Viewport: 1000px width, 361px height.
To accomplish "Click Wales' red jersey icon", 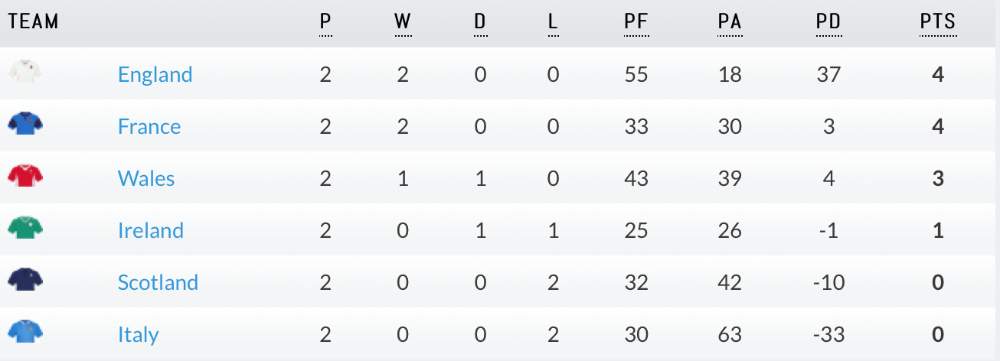I will [x=26, y=175].
